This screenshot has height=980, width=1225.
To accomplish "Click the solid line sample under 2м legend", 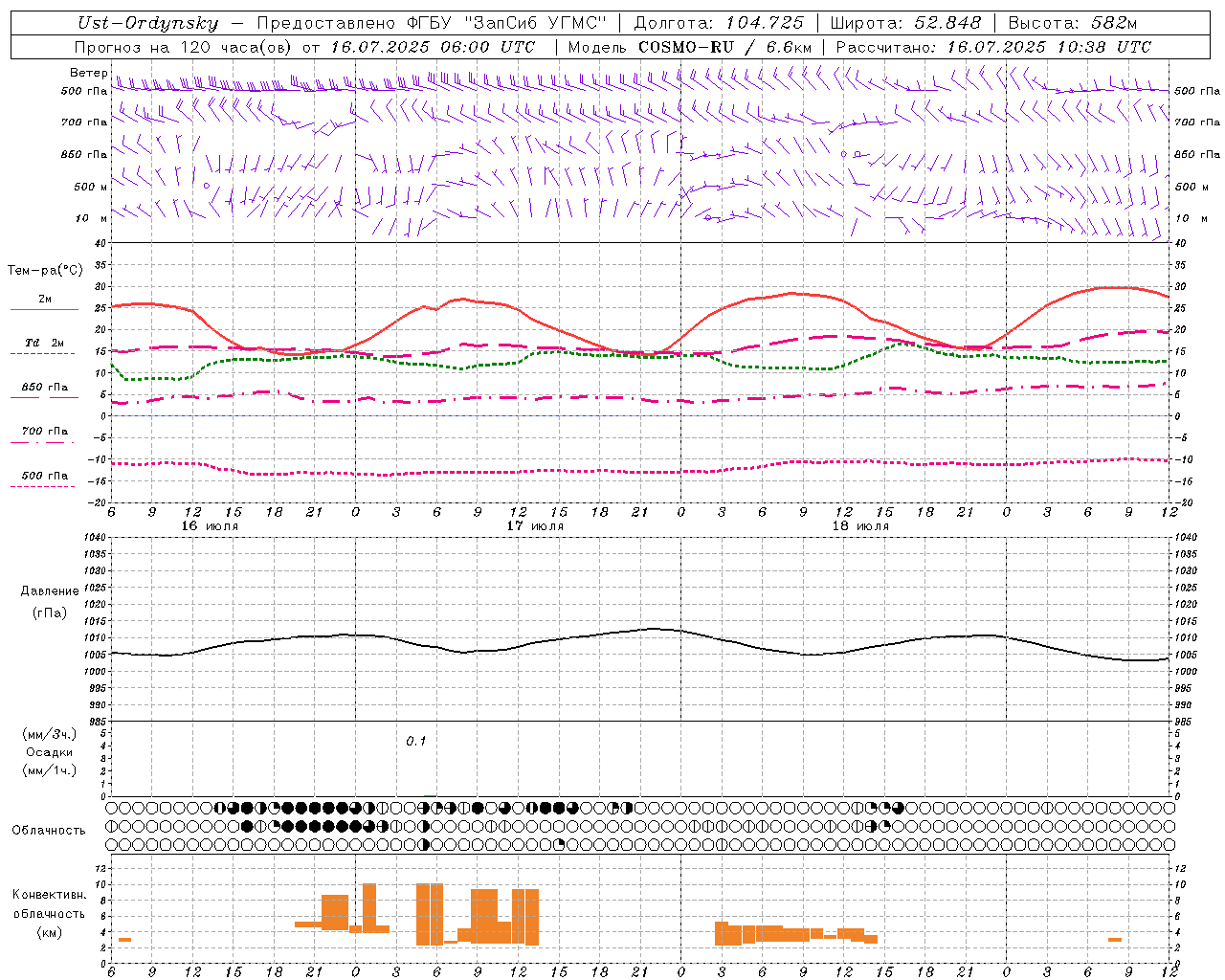I will [44, 310].
